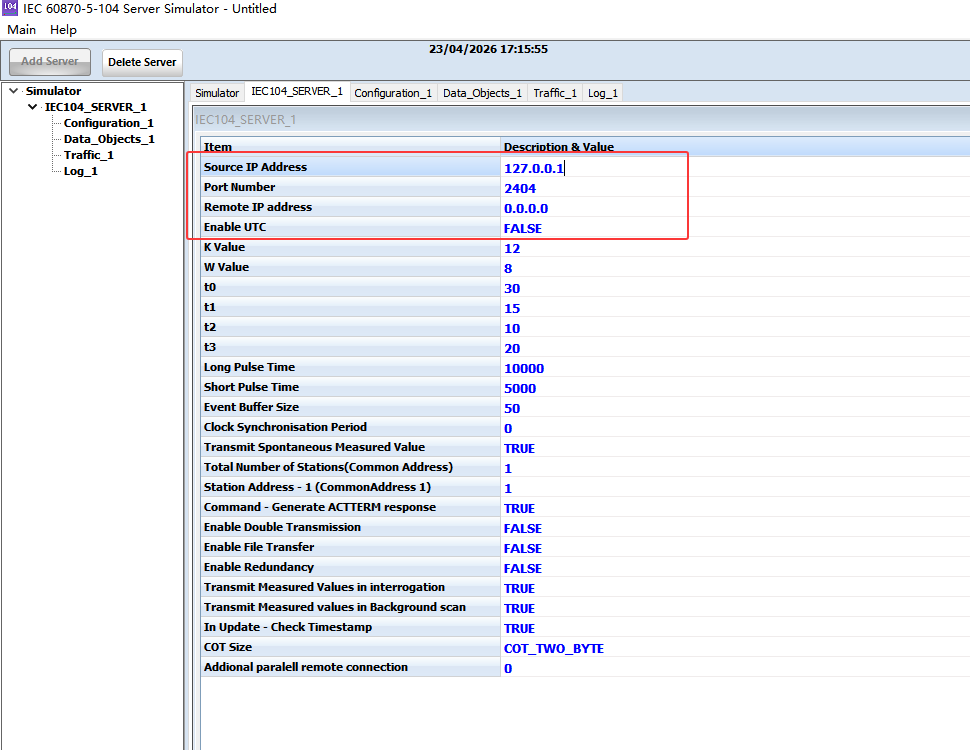Select Log_1 in the tree
This screenshot has height=750, width=970.
(x=80, y=171)
